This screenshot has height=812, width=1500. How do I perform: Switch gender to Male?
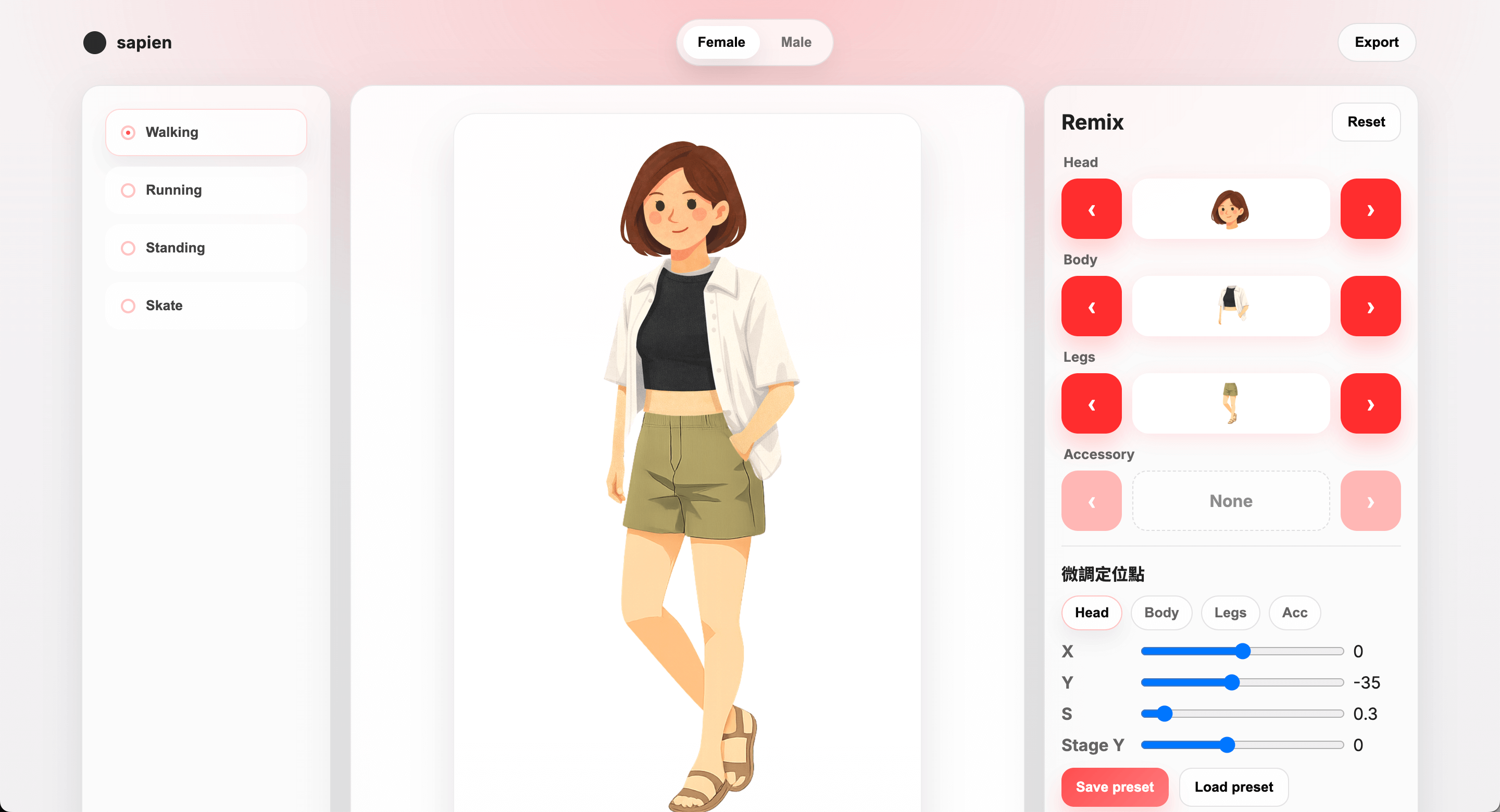795,43
